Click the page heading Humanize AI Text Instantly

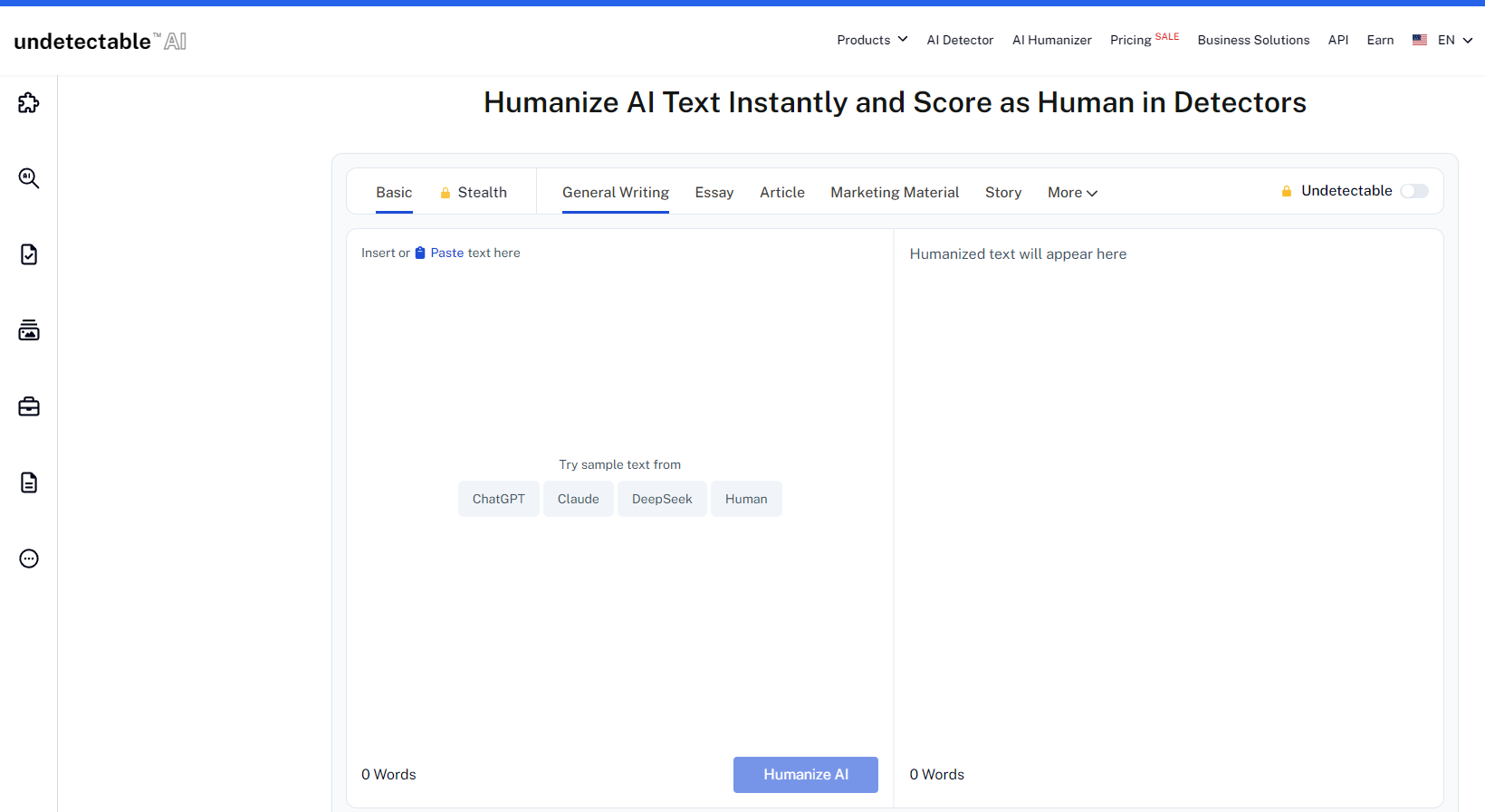click(x=895, y=102)
